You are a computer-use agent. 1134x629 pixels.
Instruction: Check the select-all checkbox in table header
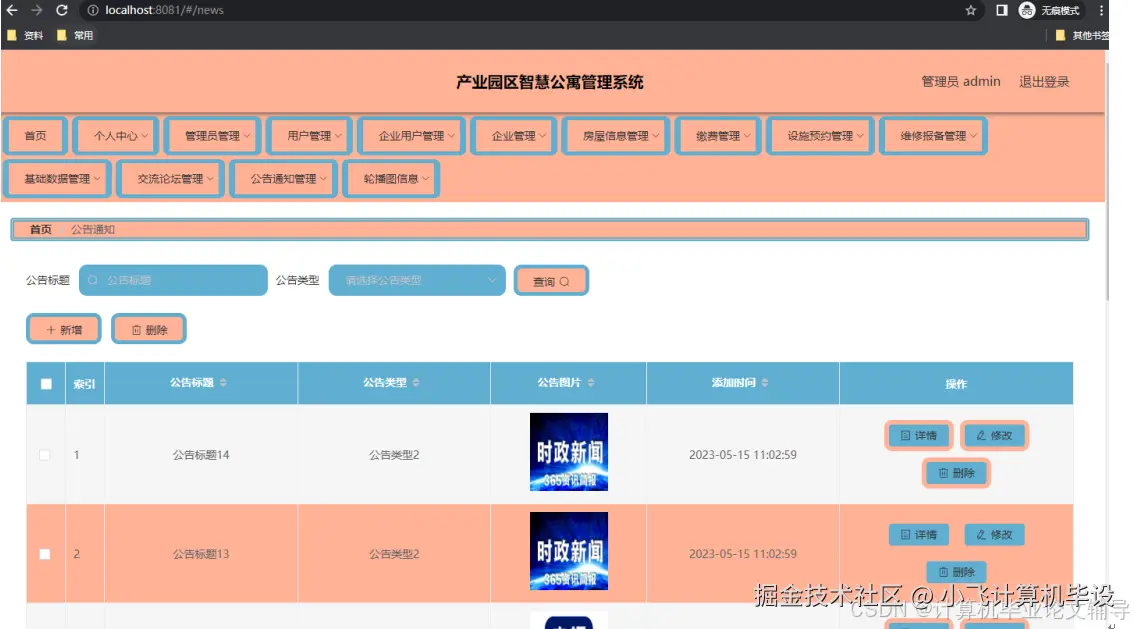pyautogui.click(x=44, y=383)
